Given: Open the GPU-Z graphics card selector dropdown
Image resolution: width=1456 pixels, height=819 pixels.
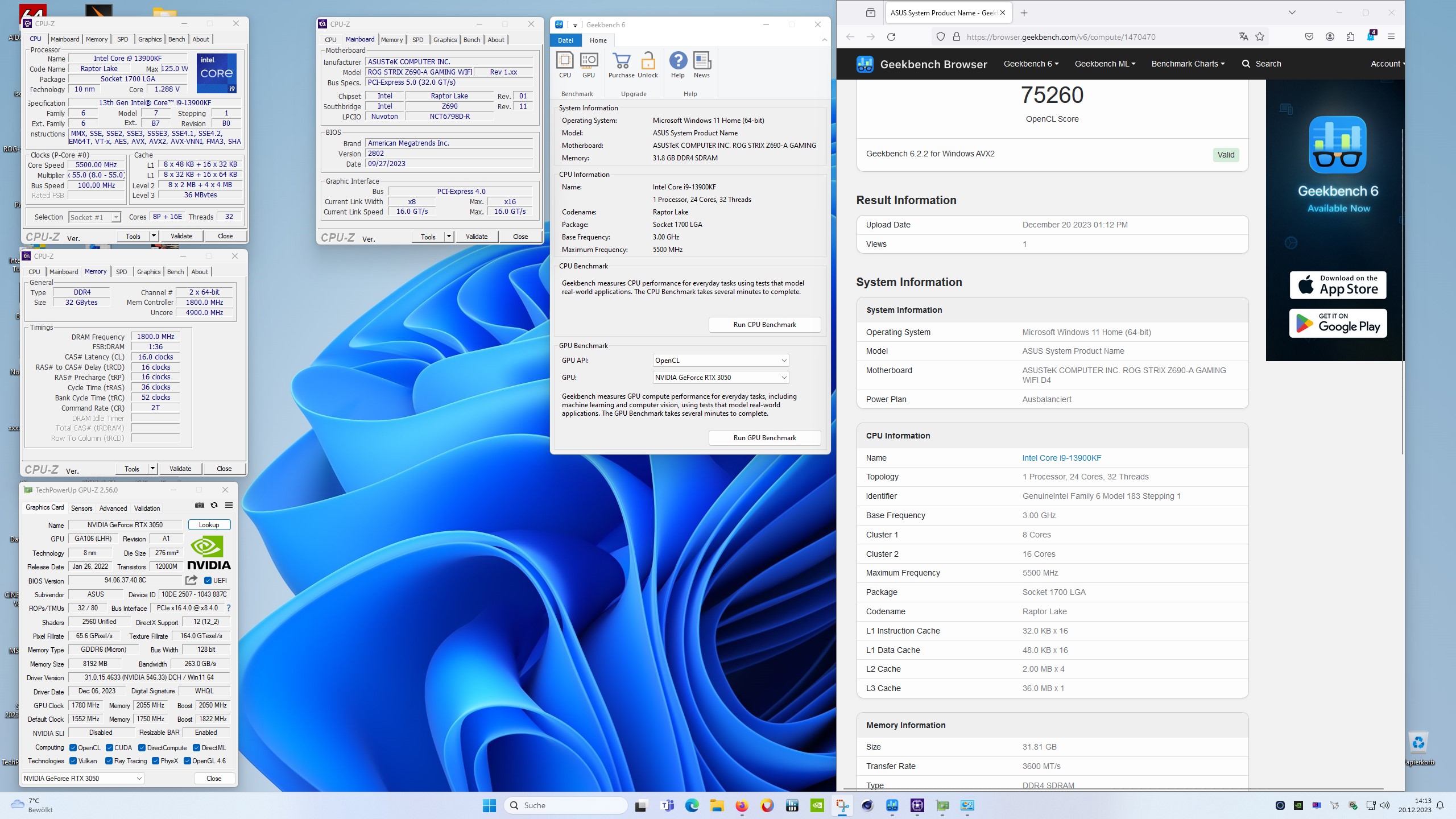Looking at the screenshot, I should [83, 779].
